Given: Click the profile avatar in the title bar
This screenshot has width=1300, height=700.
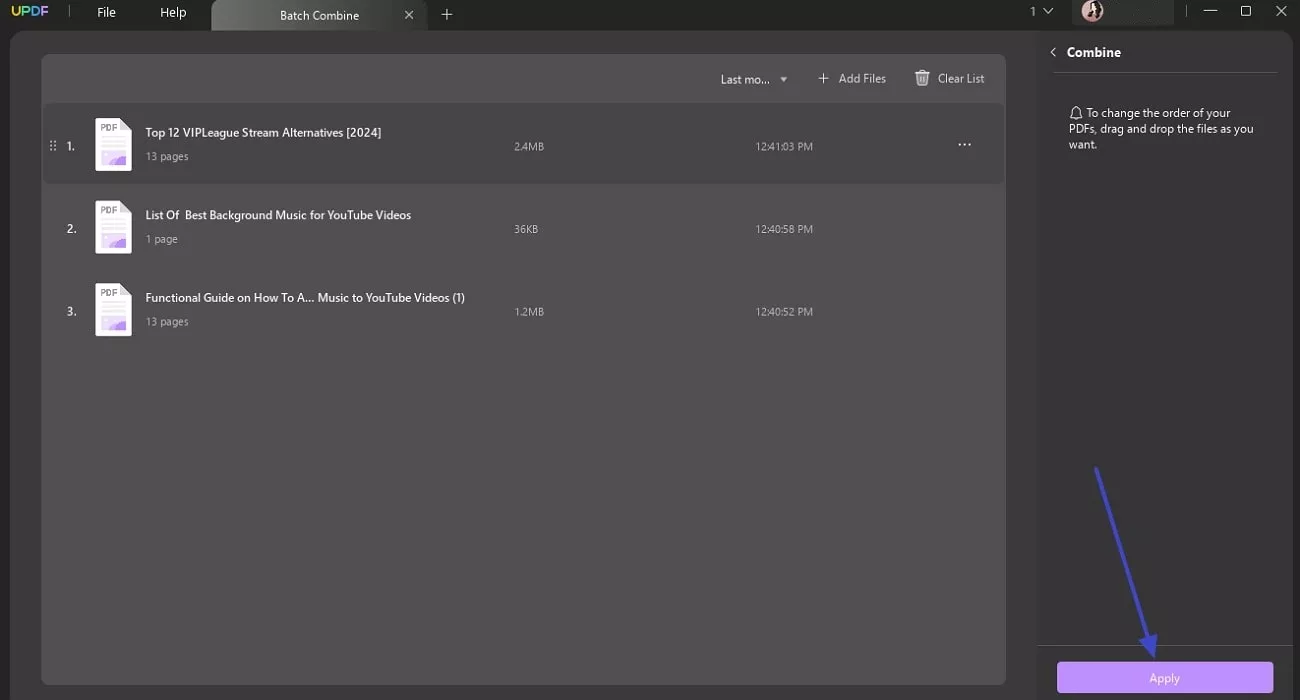Looking at the screenshot, I should click(1092, 11).
